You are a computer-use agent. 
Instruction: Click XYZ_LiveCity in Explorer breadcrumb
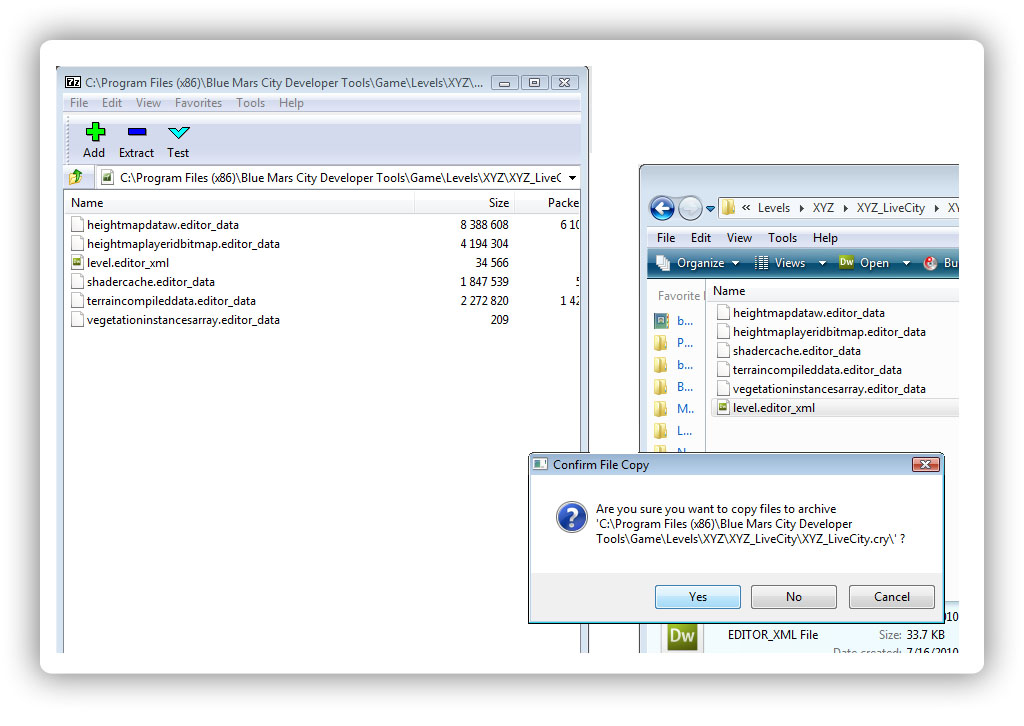point(891,208)
